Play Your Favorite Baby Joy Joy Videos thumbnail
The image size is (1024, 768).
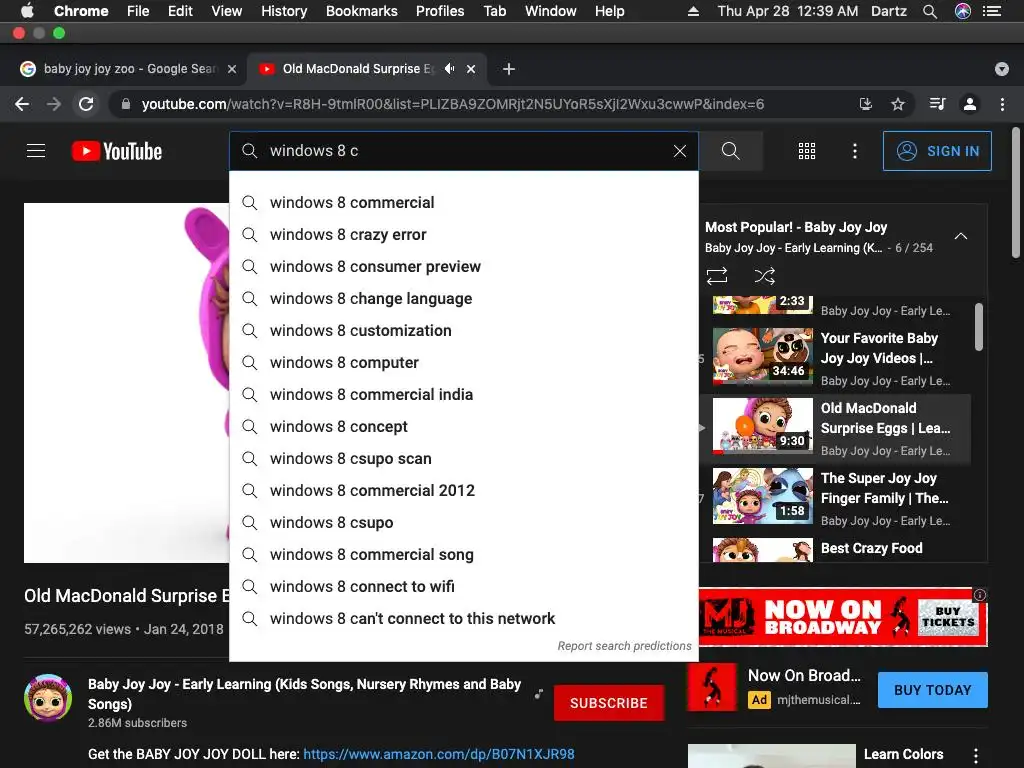click(x=763, y=356)
